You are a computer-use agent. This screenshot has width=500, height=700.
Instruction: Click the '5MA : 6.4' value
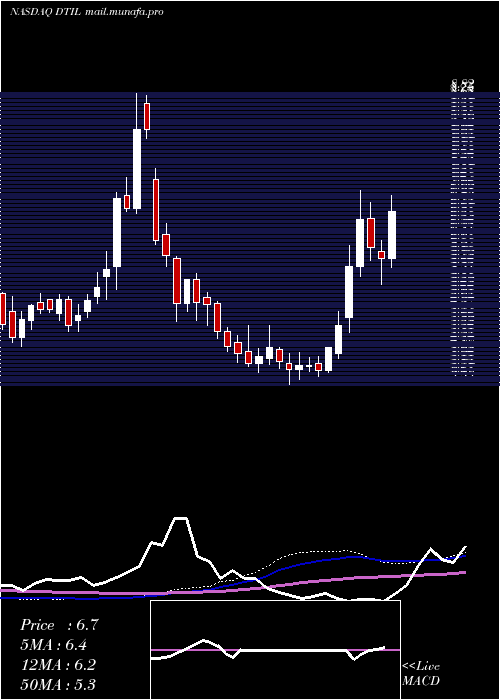[x=54, y=645]
